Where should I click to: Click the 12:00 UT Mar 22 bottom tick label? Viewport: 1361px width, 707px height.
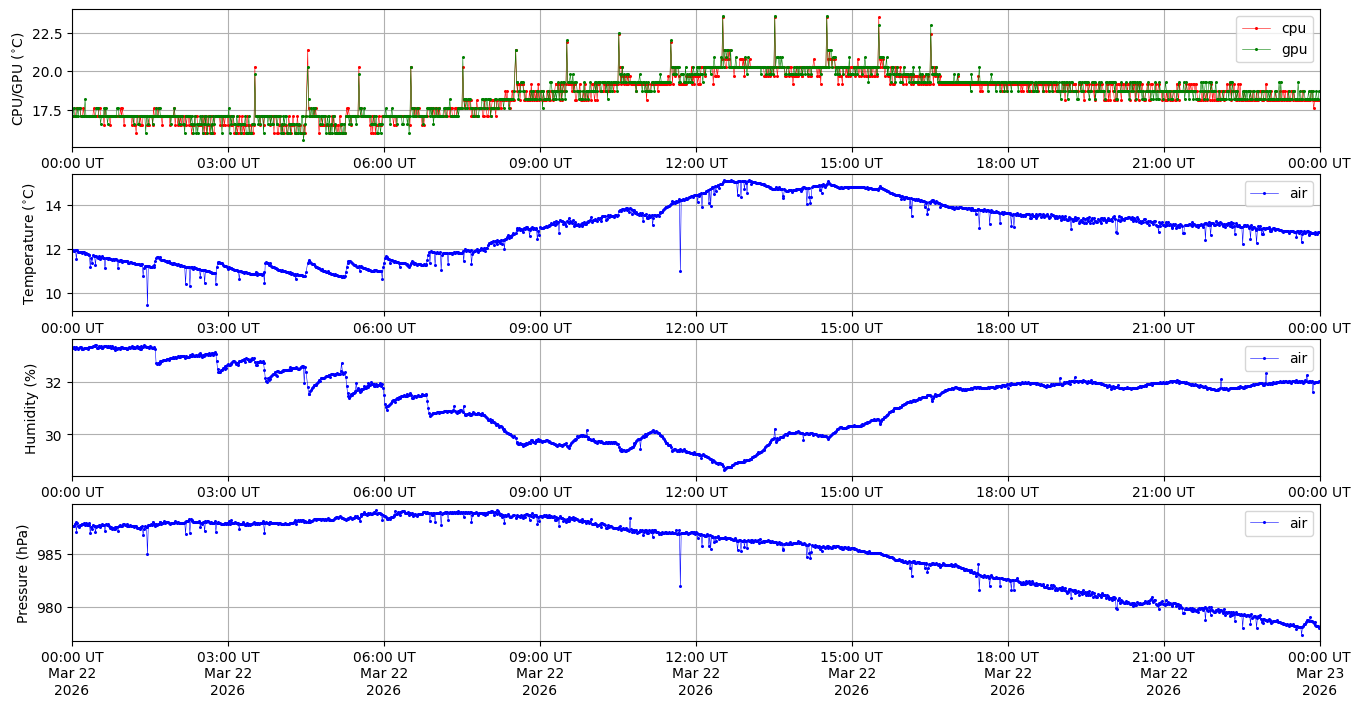click(695, 672)
